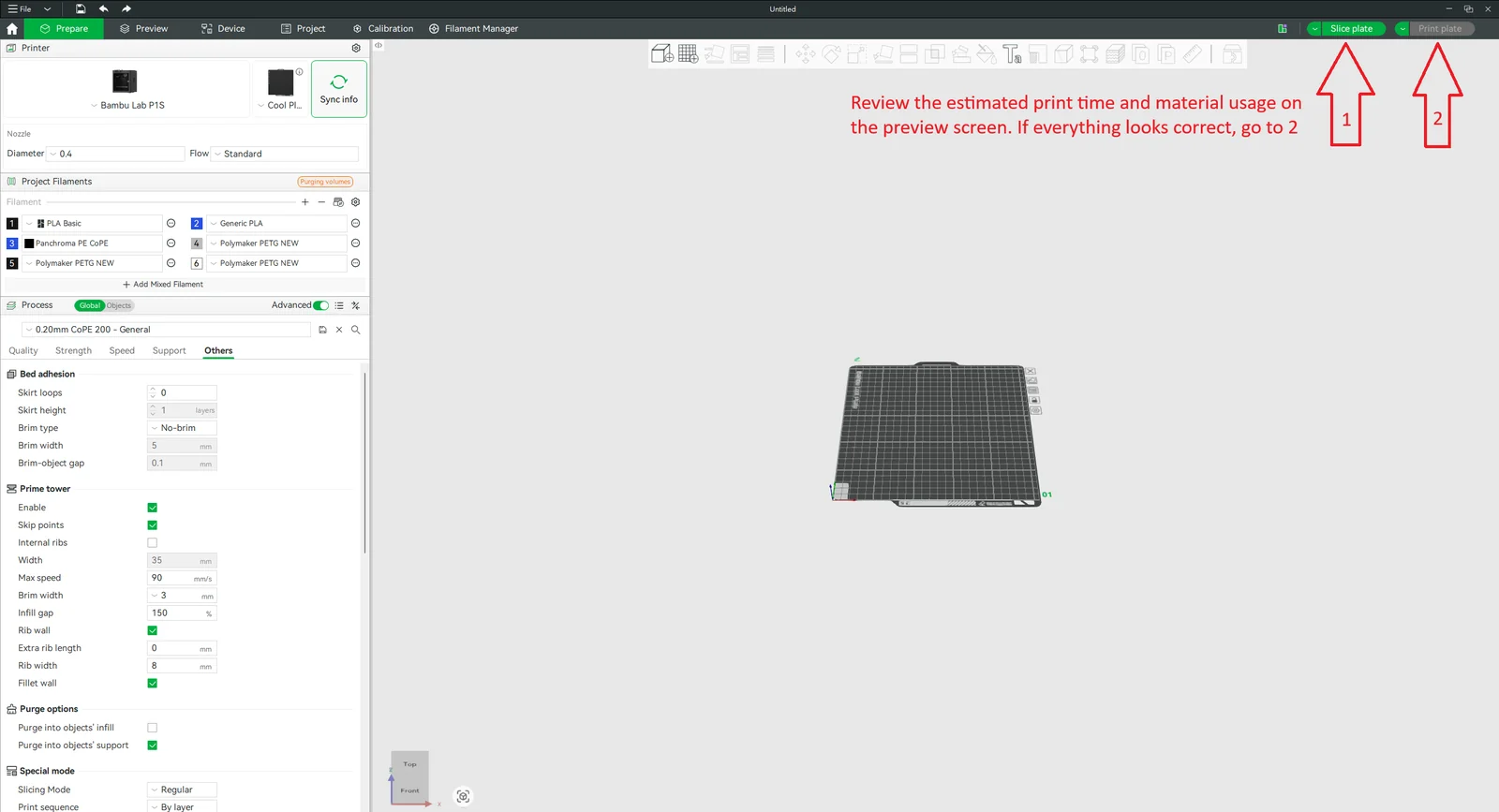Search process settings with magnifier icon

point(355,330)
